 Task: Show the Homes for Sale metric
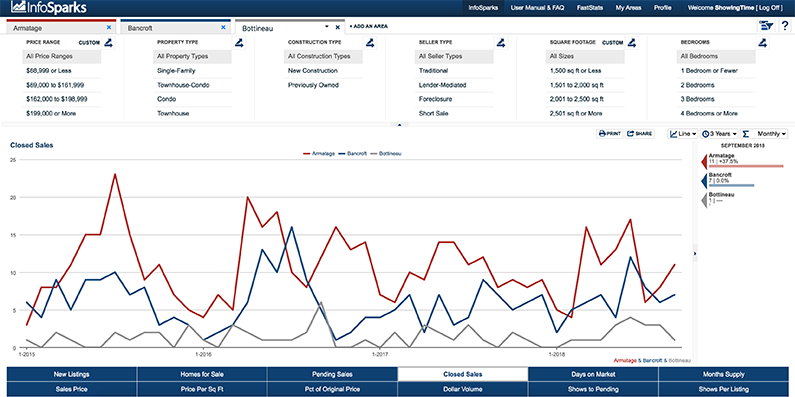pos(202,375)
